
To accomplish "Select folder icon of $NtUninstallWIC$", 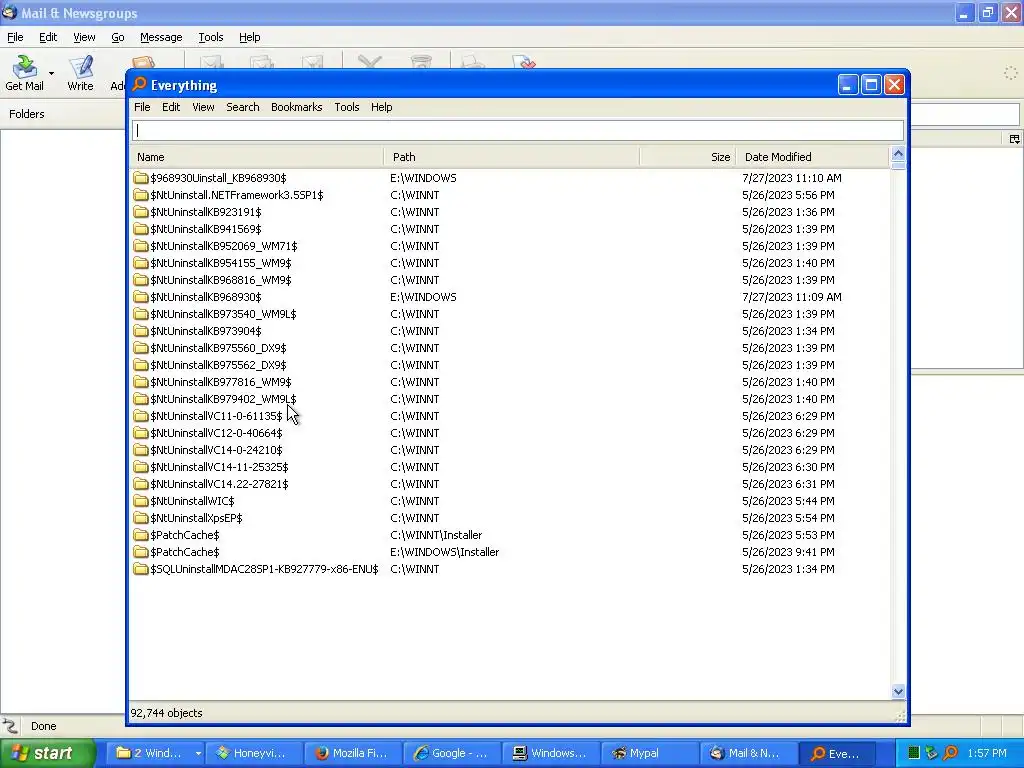I will click(140, 500).
